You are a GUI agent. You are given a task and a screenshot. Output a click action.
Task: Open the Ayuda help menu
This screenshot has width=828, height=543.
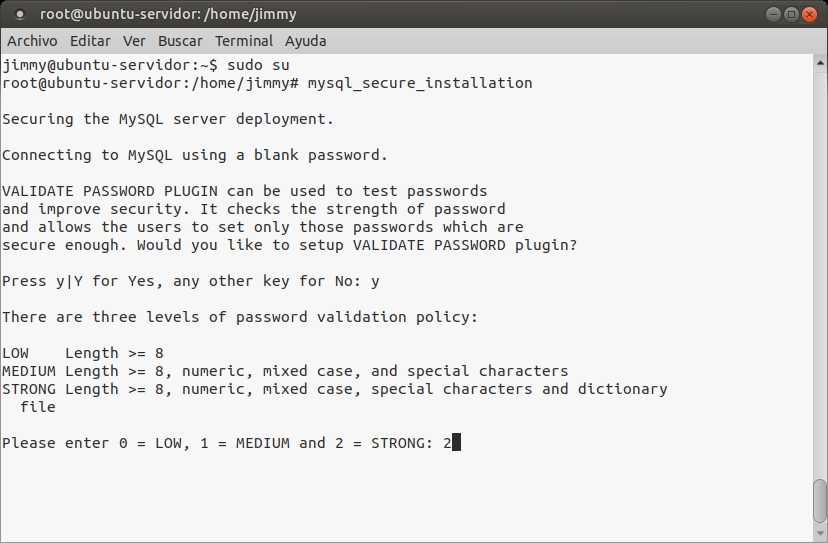306,41
